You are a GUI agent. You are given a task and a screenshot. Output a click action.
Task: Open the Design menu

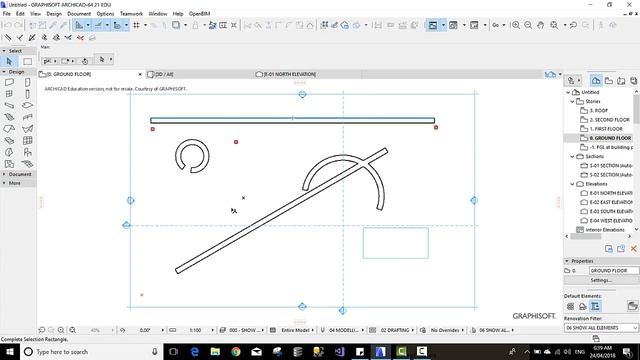point(54,13)
